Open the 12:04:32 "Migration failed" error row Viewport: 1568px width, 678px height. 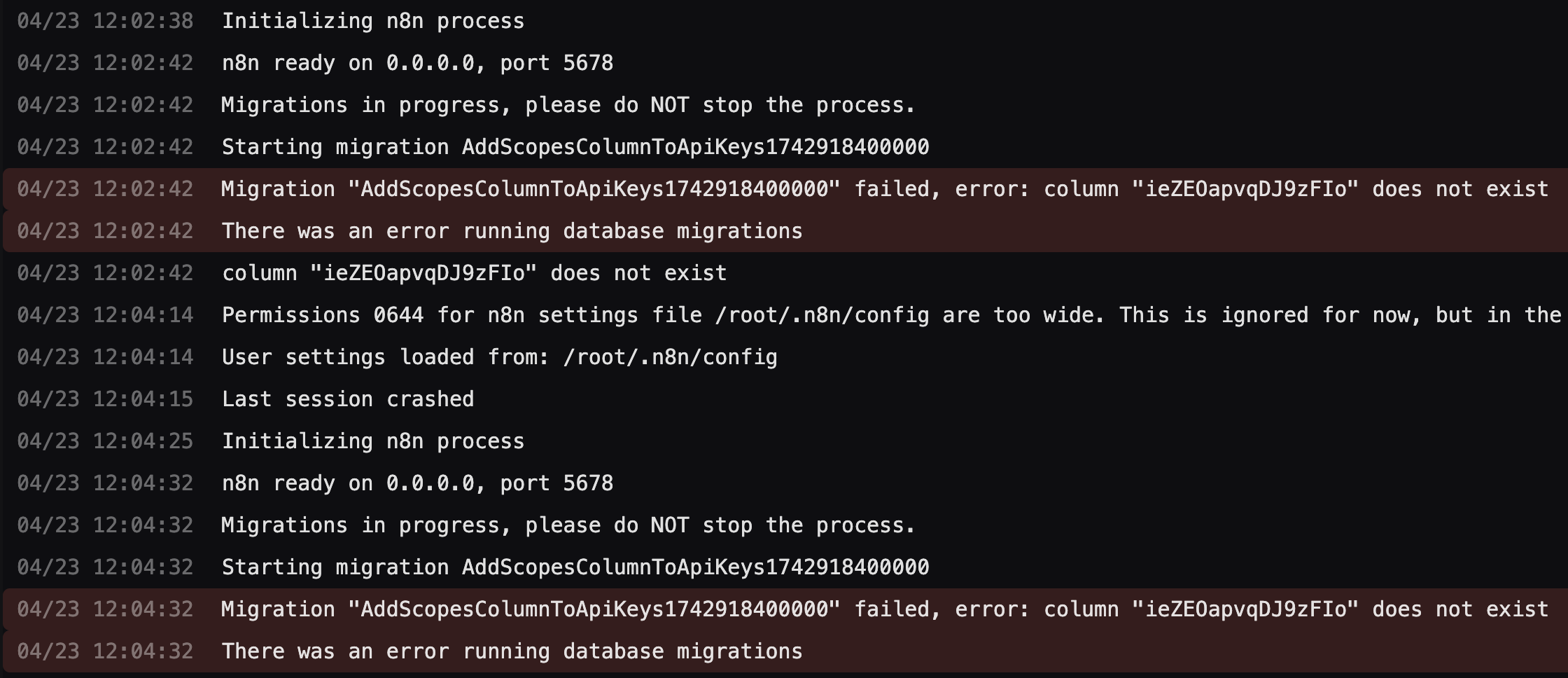[784, 609]
